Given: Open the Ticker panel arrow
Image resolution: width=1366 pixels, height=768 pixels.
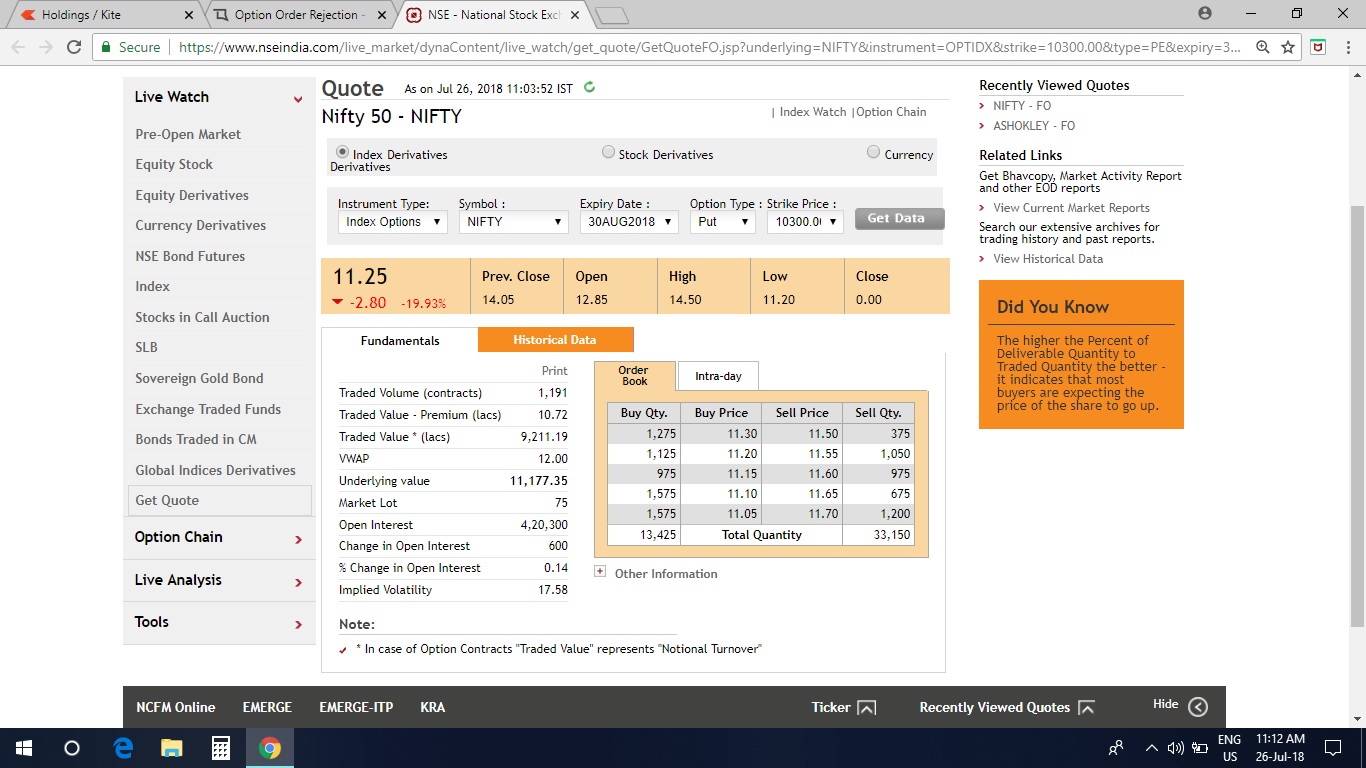Looking at the screenshot, I should click(867, 708).
